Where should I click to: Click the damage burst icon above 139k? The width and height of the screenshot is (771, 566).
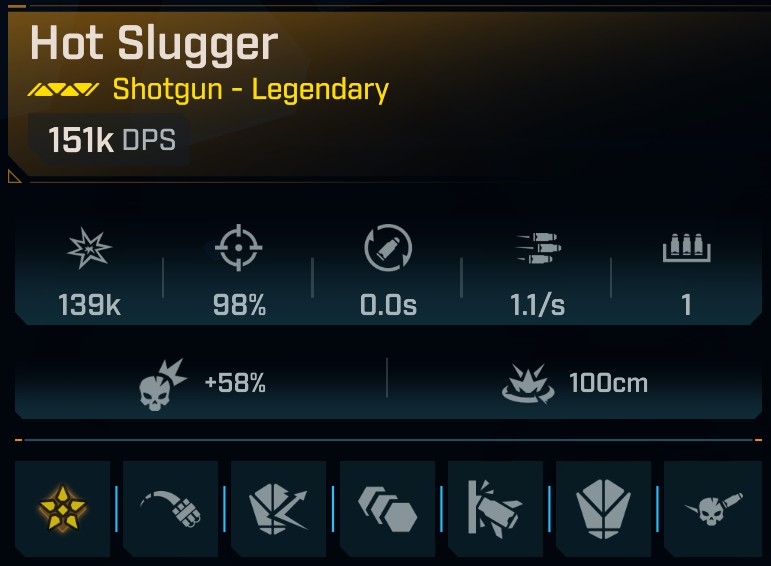[89, 248]
